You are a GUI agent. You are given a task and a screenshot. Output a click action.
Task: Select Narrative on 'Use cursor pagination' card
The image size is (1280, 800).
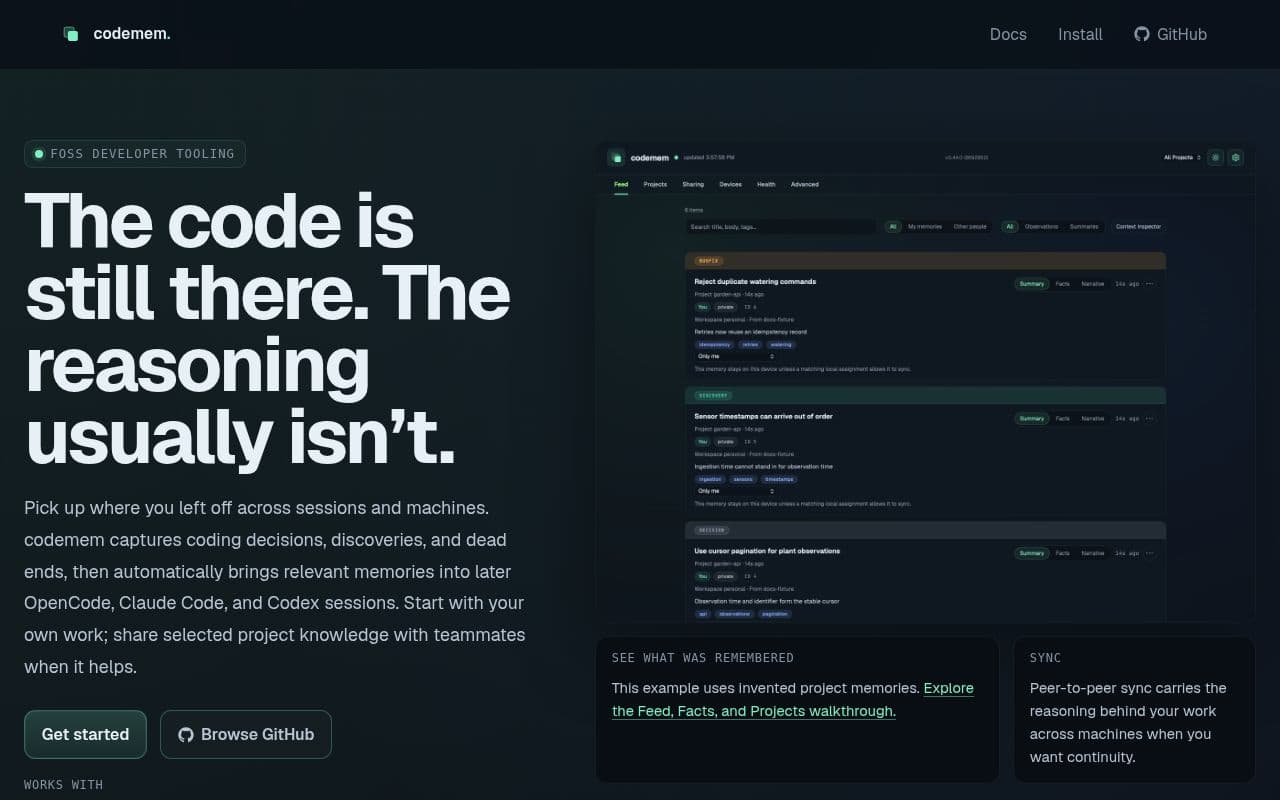[x=1093, y=553]
